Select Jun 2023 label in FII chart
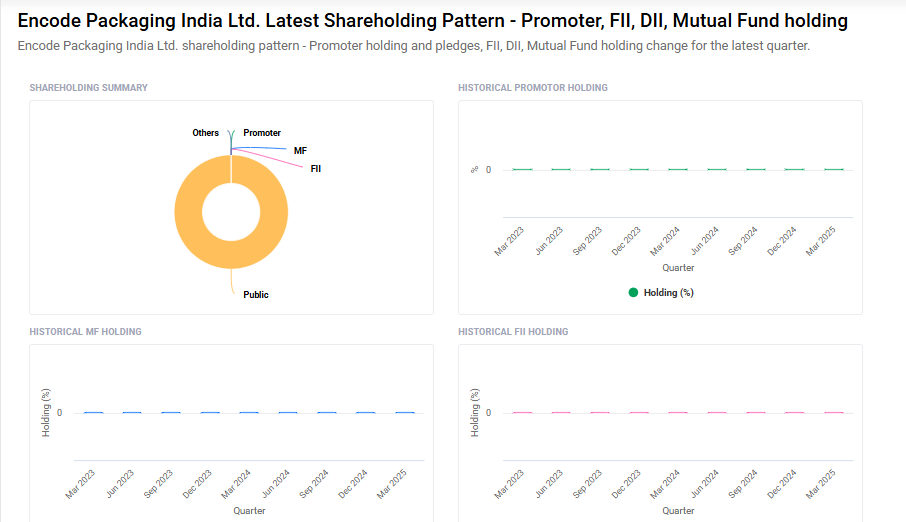Viewport: 906px width, 522px height. 548,484
